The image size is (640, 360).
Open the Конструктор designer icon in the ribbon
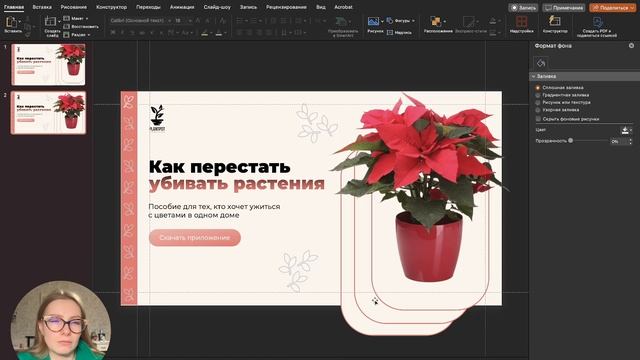click(555, 21)
